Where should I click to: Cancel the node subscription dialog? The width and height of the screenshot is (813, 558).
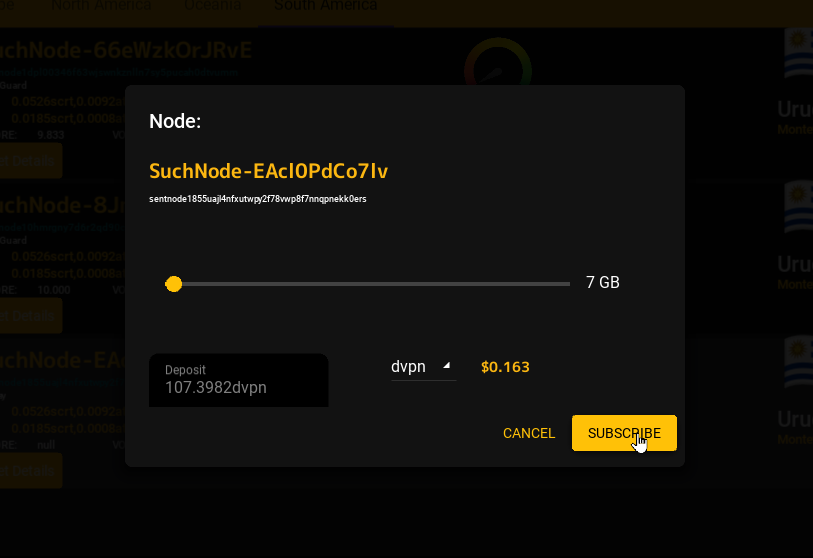[x=529, y=433]
